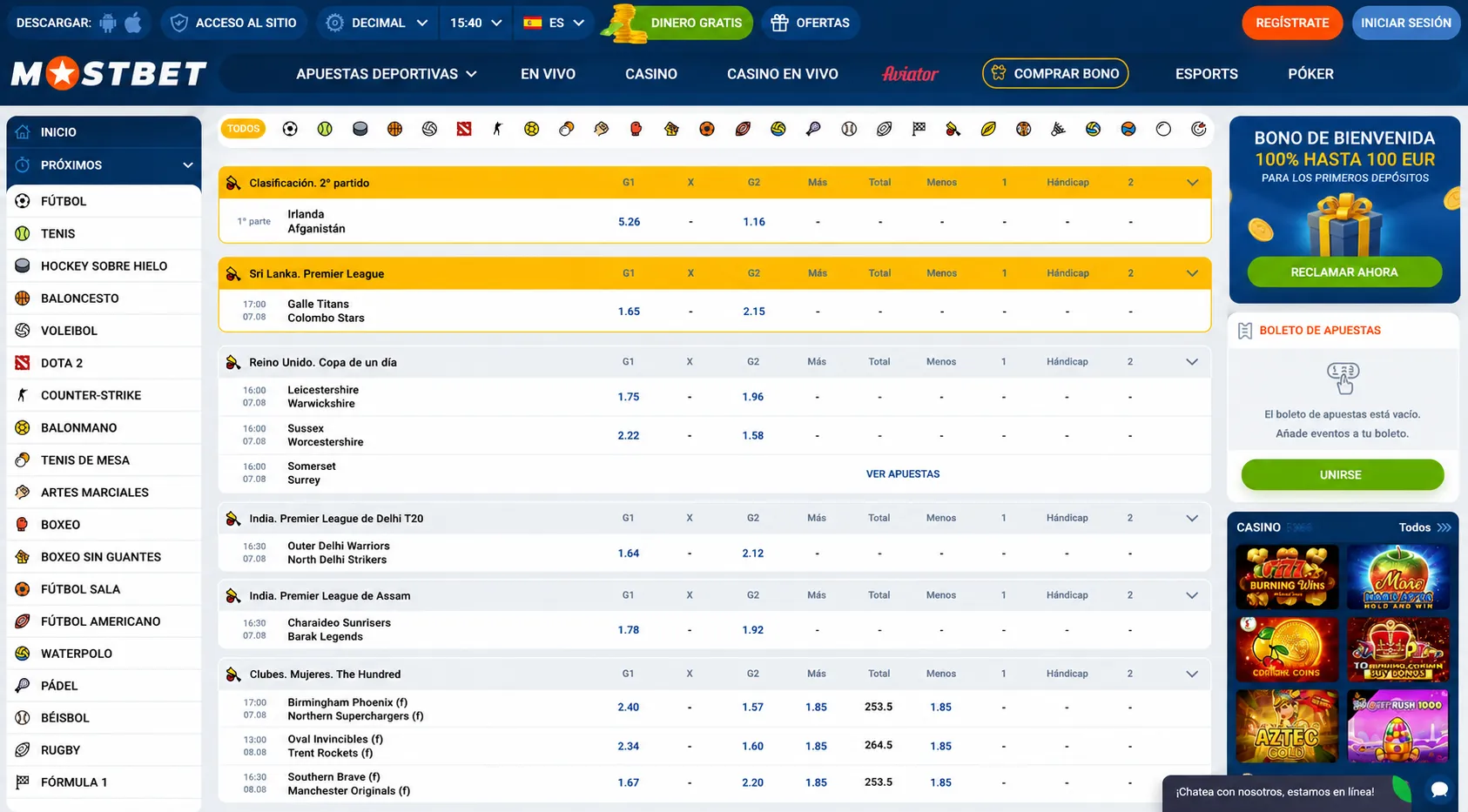Go to the En Vivo tab

click(548, 74)
